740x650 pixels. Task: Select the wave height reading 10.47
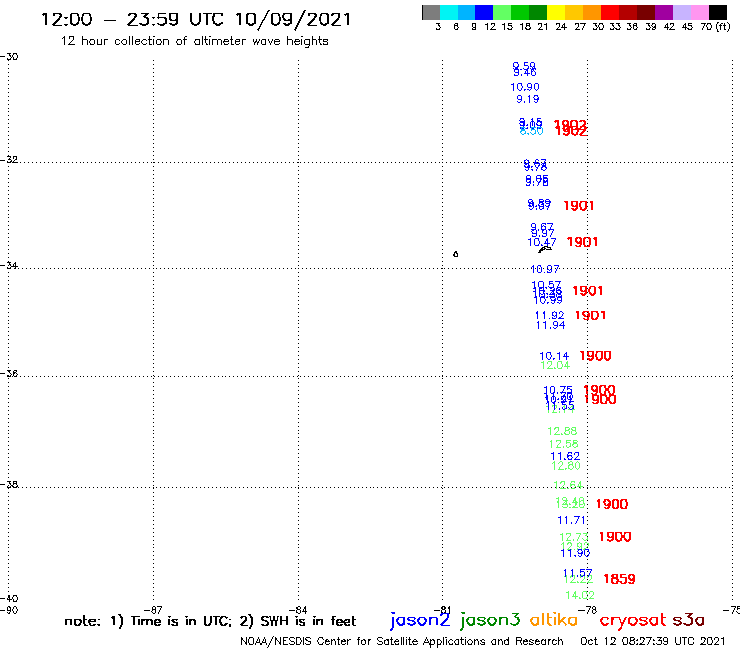(542, 242)
